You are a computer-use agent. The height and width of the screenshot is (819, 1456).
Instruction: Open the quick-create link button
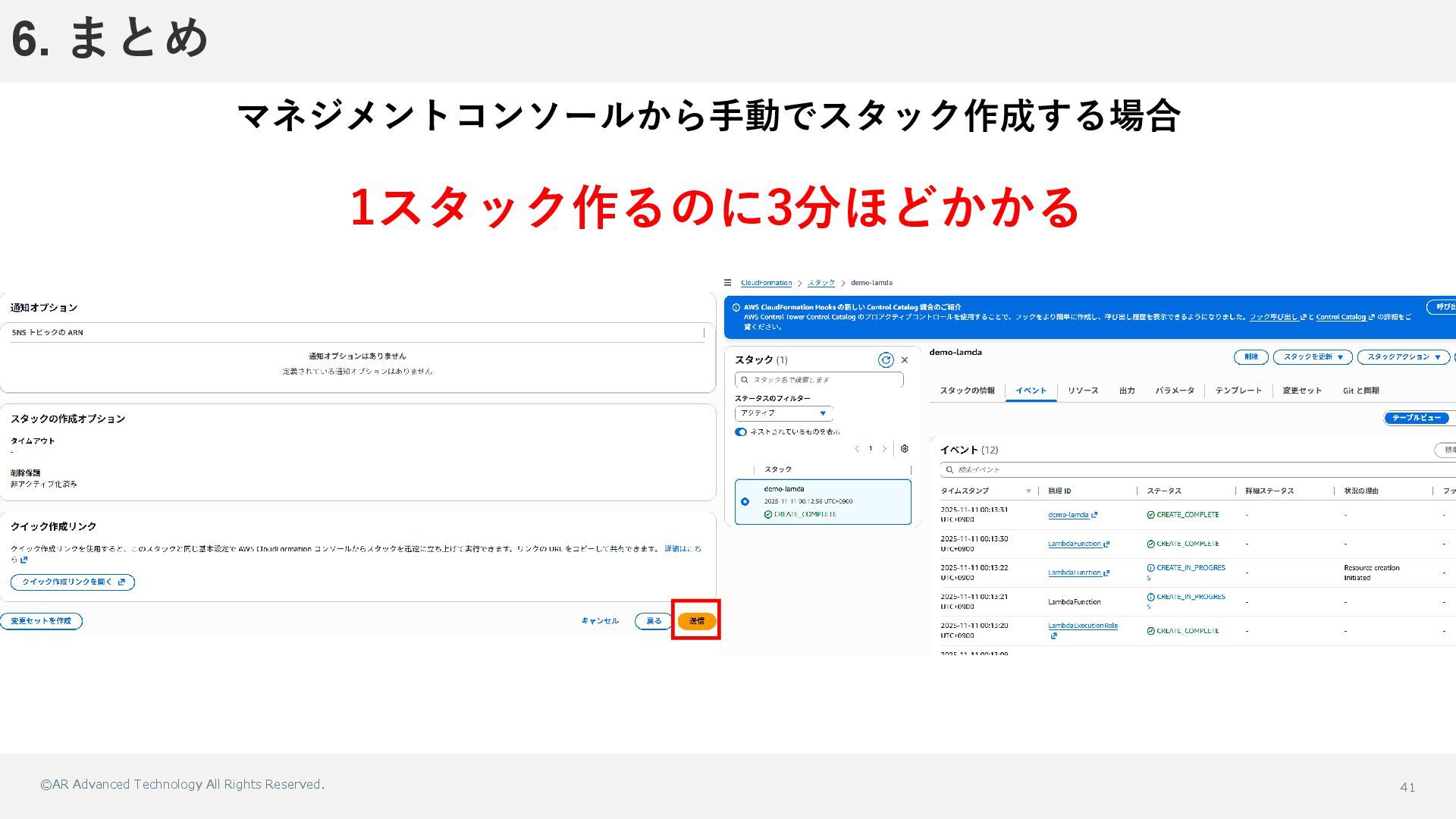(73, 582)
